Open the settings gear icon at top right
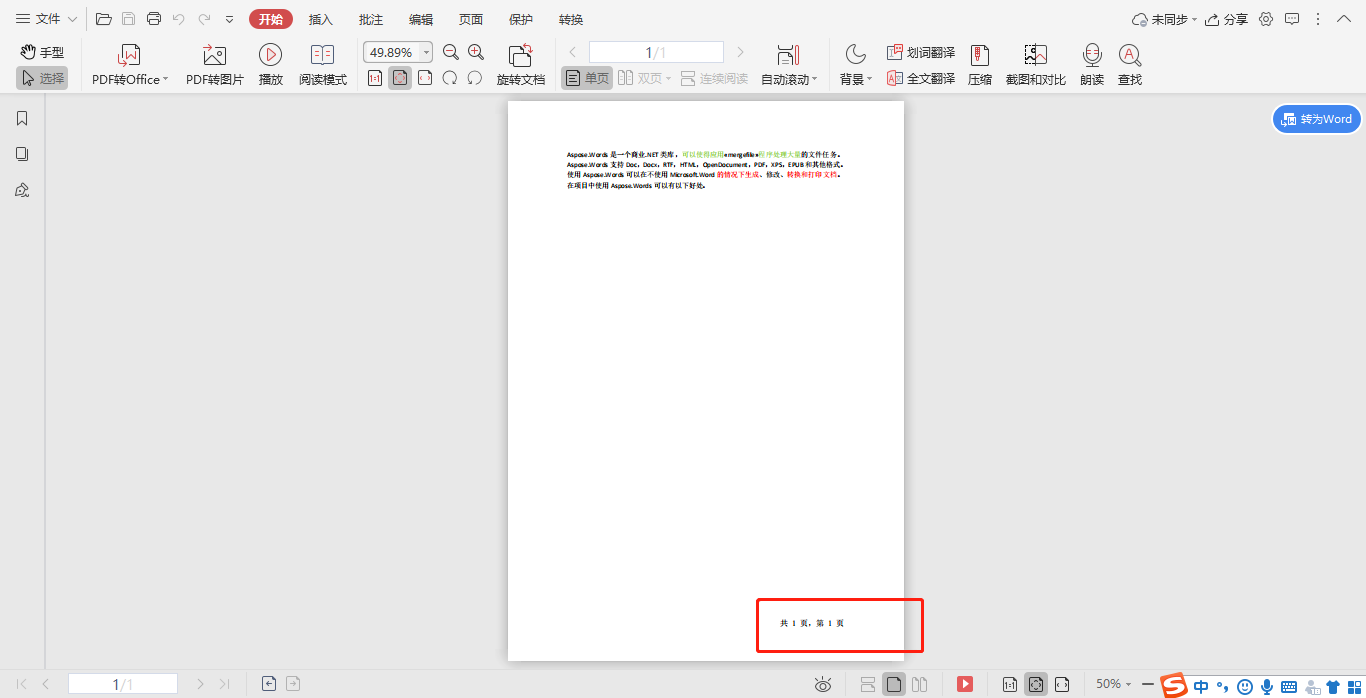 click(x=1266, y=19)
